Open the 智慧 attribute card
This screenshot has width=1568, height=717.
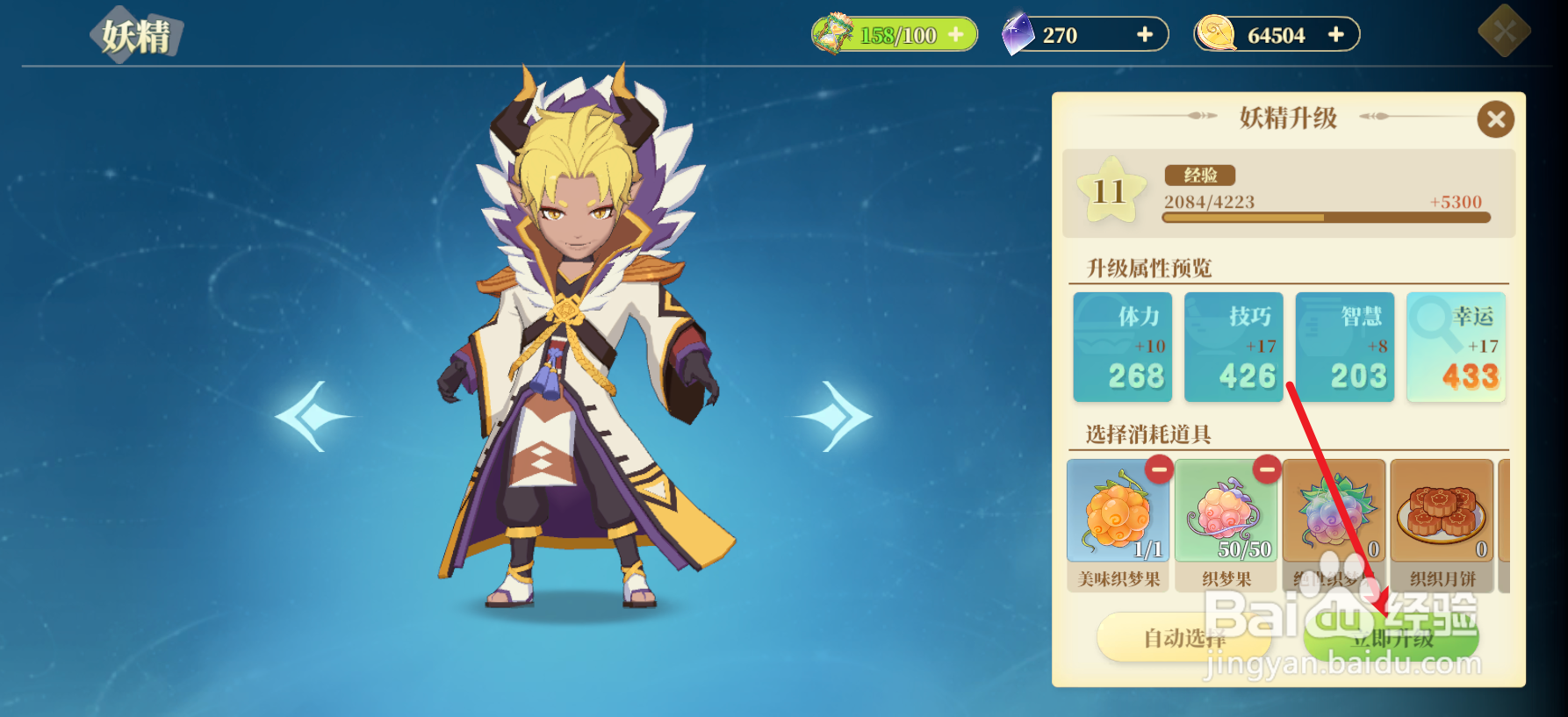1345,348
